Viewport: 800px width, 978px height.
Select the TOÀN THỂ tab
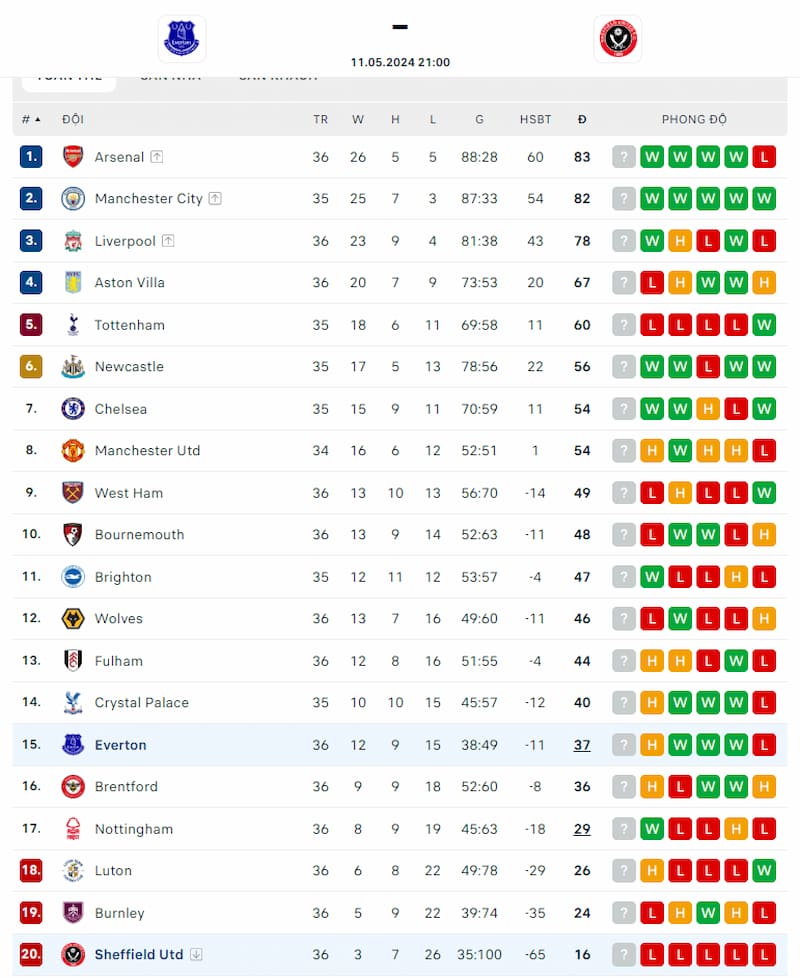click(x=68, y=74)
